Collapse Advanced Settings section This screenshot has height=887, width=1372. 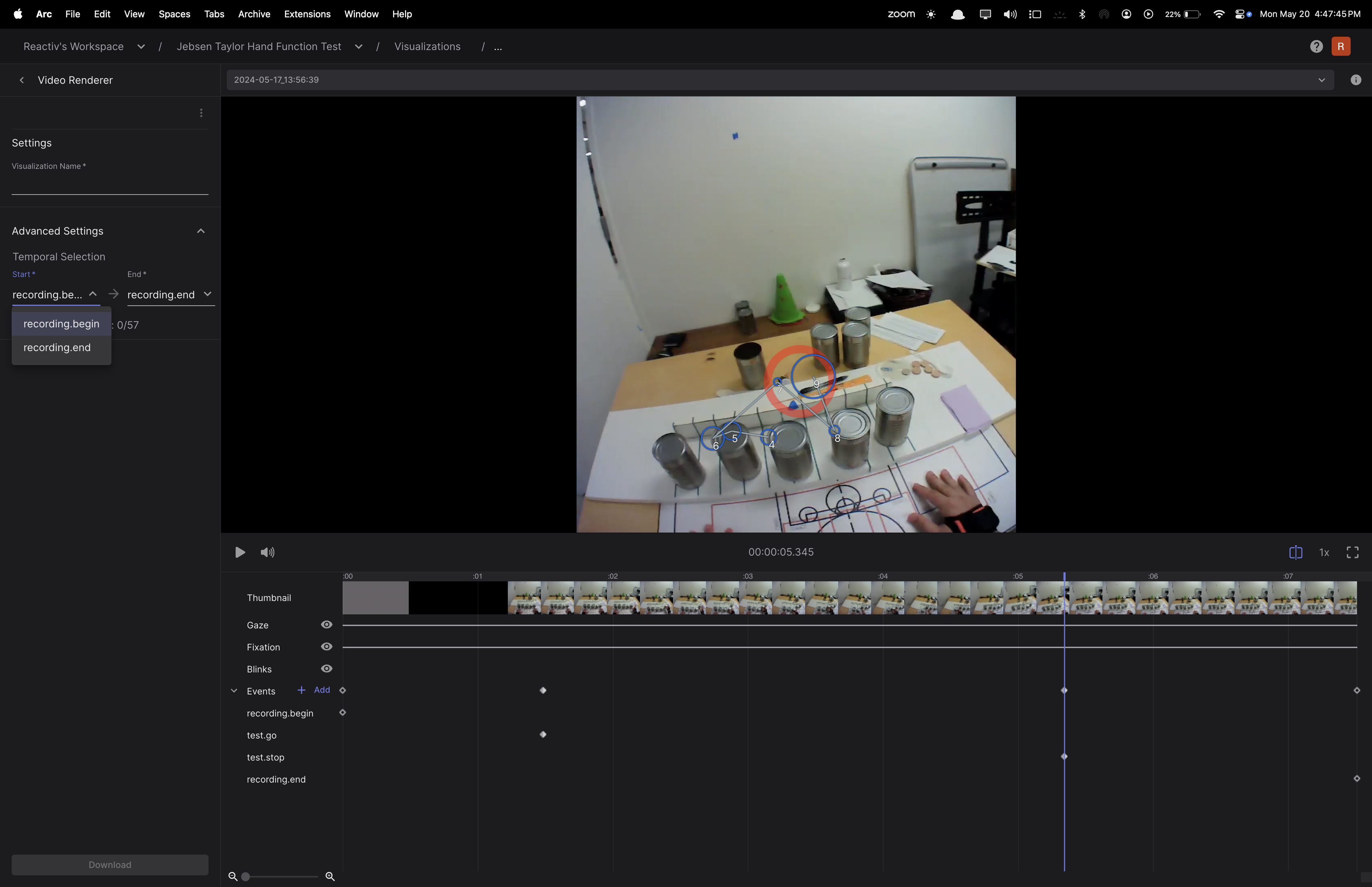pos(201,231)
